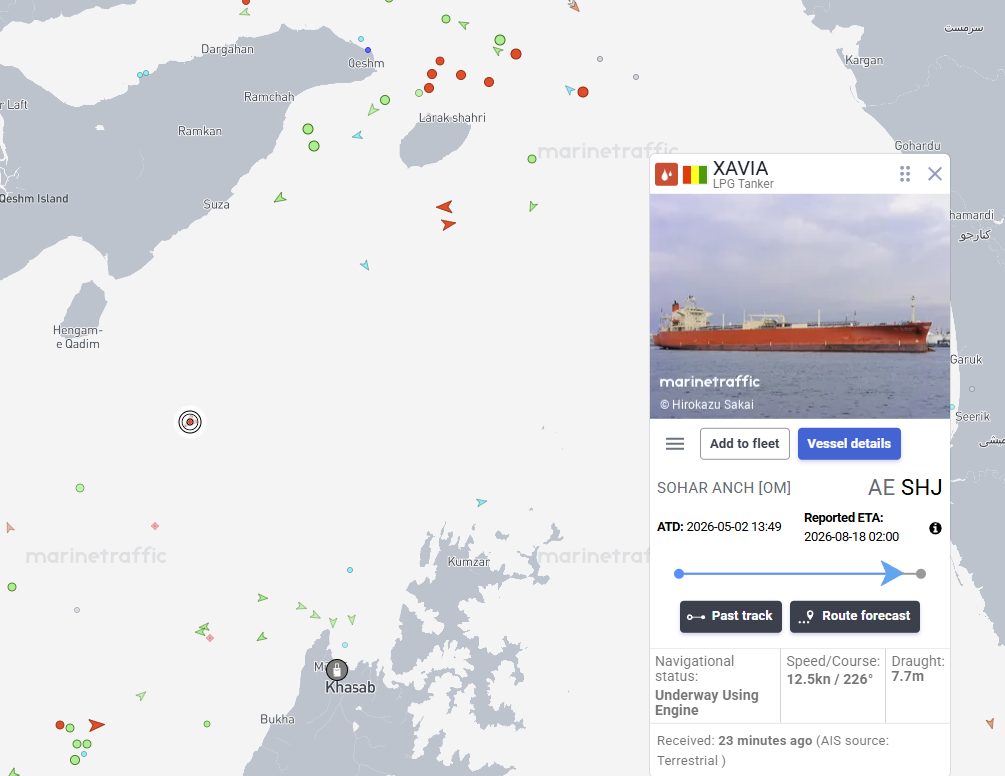Viewport: 1005px width, 776px height.
Task: Click the Bukha map label
Action: pyautogui.click(x=278, y=719)
